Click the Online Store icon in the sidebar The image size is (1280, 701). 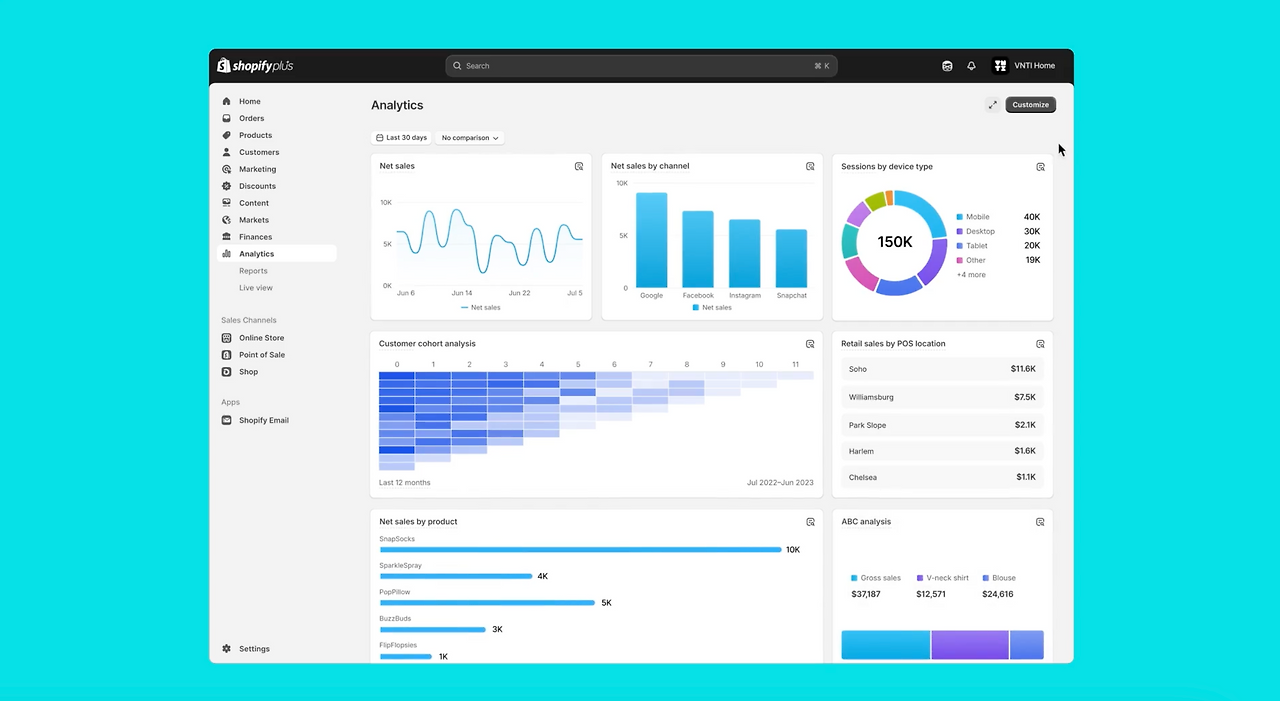[227, 338]
